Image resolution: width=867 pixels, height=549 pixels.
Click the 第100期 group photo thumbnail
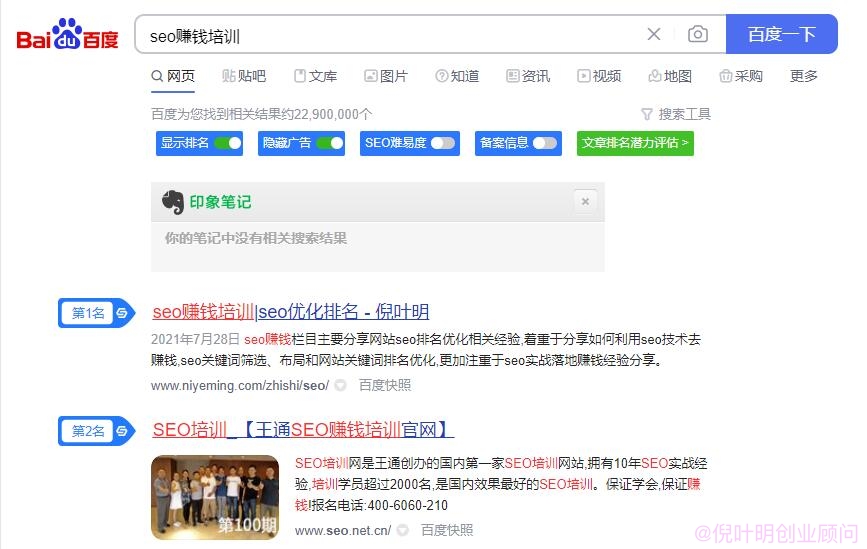(x=215, y=498)
